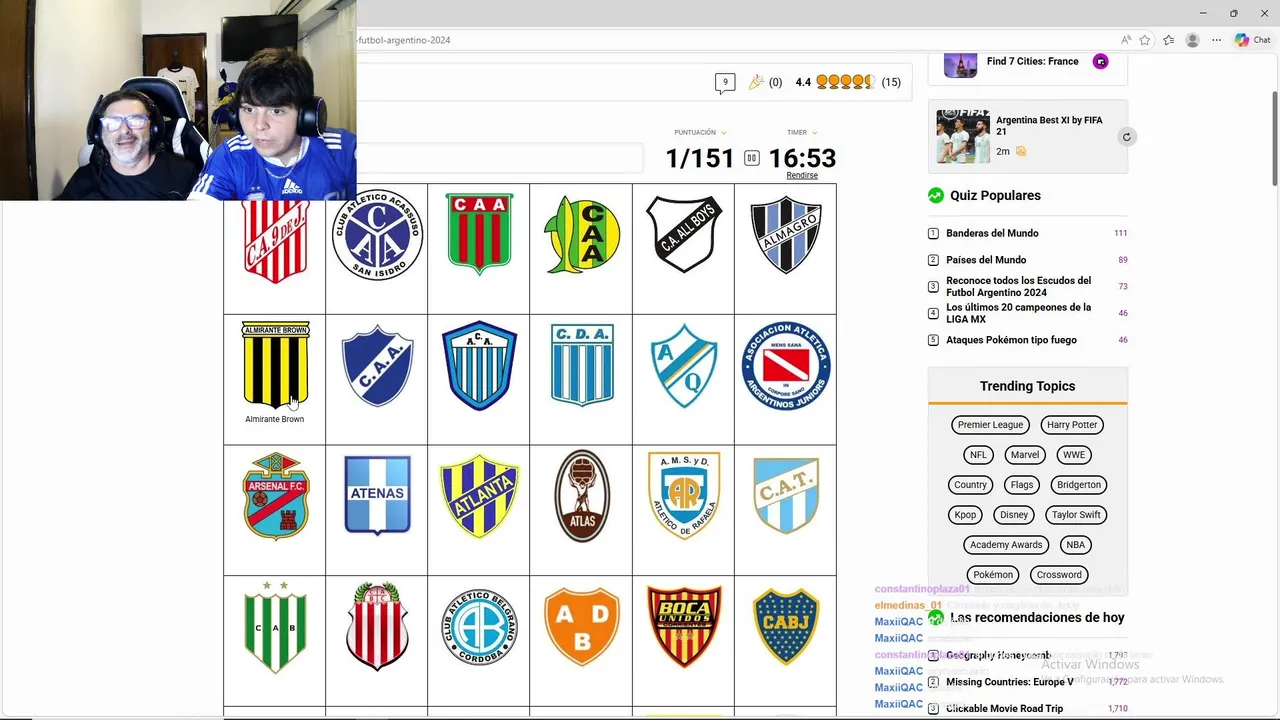The image size is (1280, 720).
Task: Pause the quiz timer
Action: click(x=752, y=158)
